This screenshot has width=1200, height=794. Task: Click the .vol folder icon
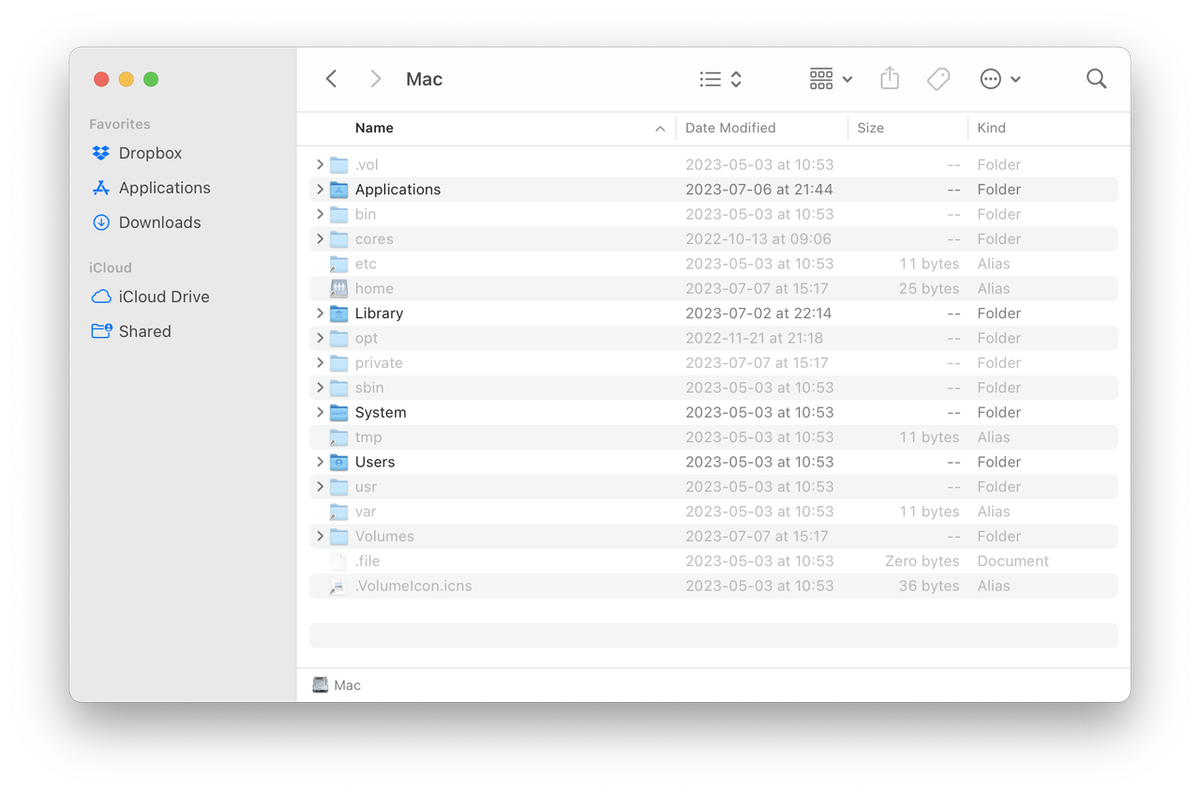coord(339,164)
